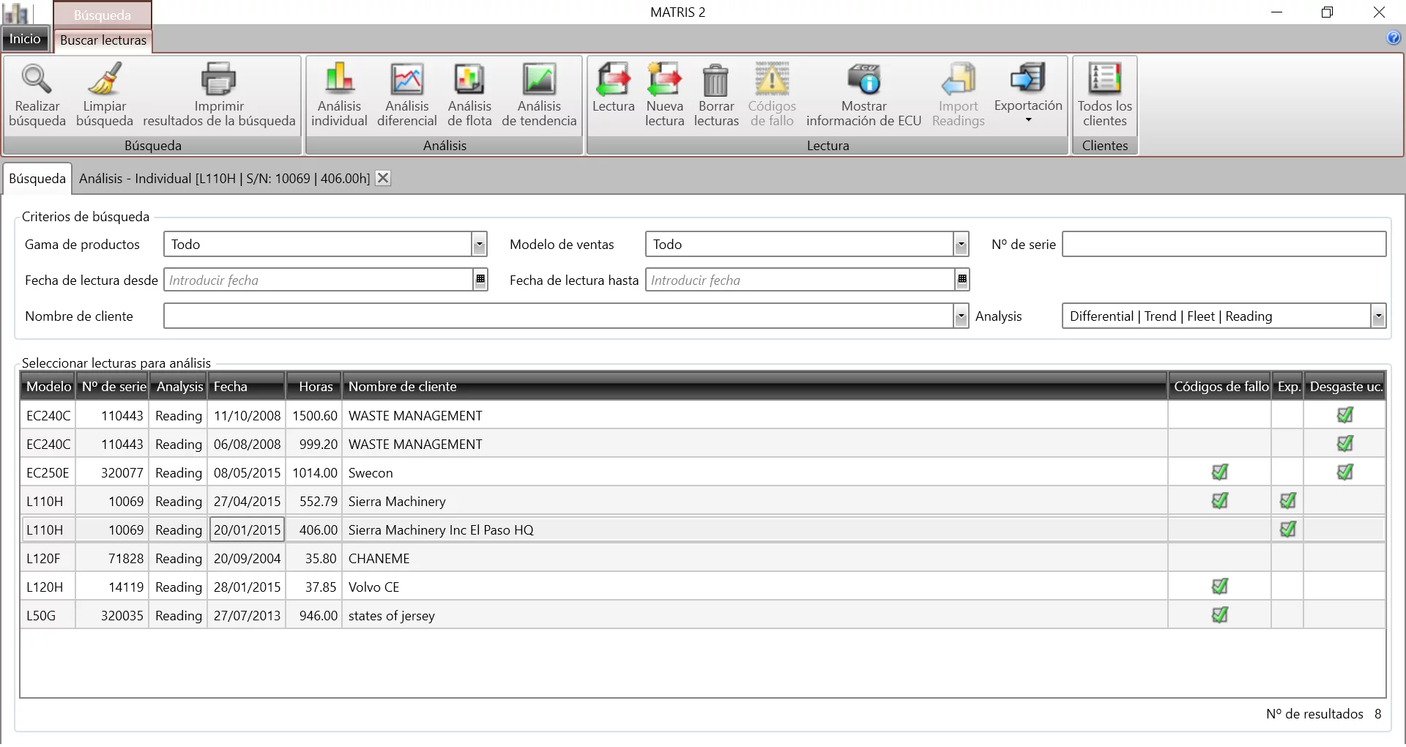Click Borrar lecturas trash icon
Screen dimensions: 1406x747
pyautogui.click(x=716, y=80)
